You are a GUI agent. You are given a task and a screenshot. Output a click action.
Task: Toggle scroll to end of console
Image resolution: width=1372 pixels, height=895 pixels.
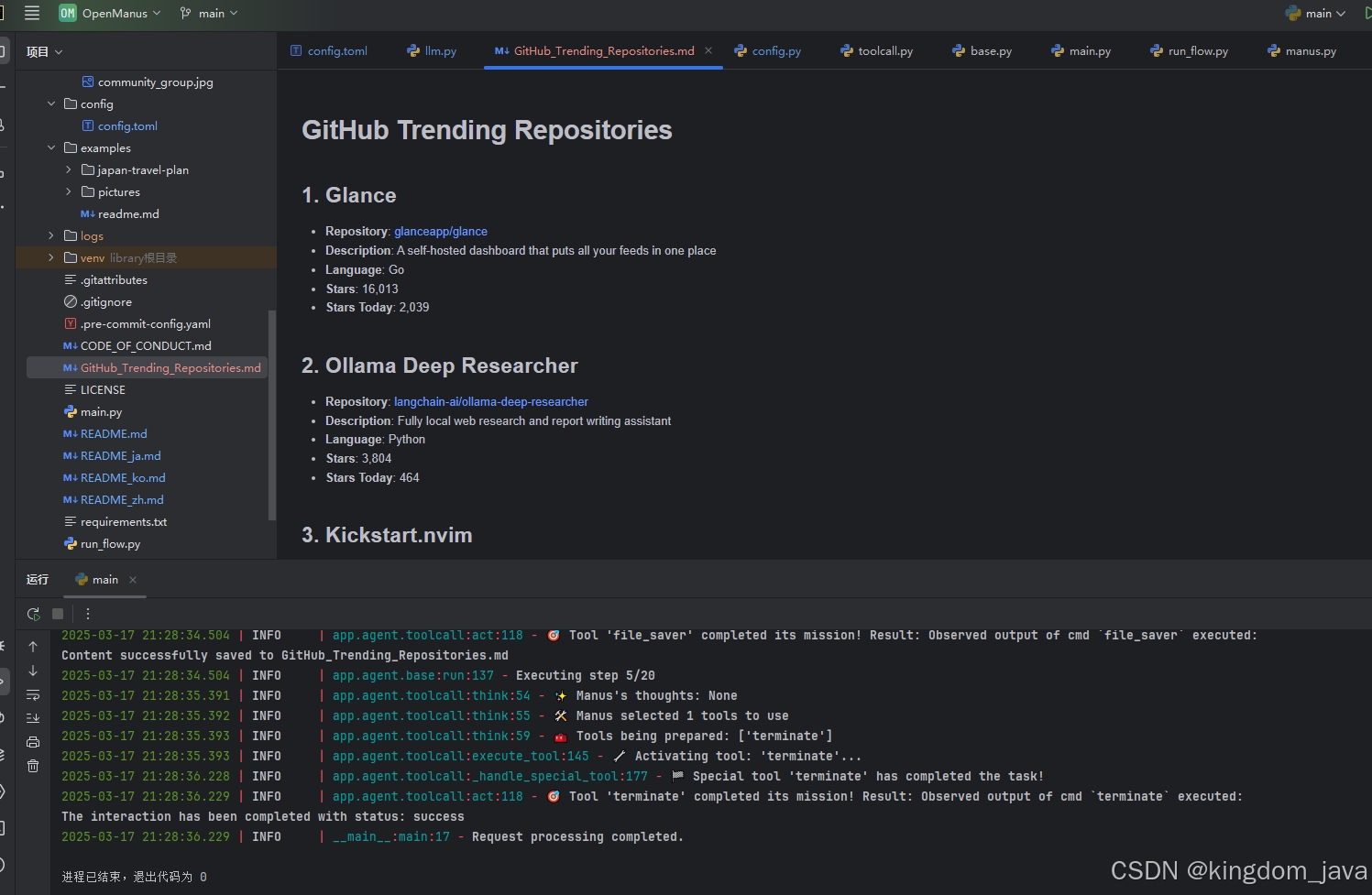point(33,718)
